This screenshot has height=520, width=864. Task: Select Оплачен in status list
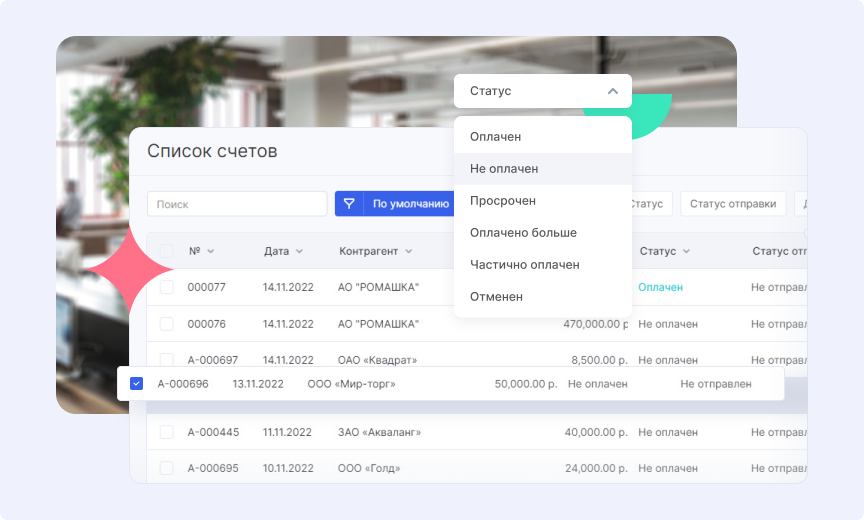(543, 137)
